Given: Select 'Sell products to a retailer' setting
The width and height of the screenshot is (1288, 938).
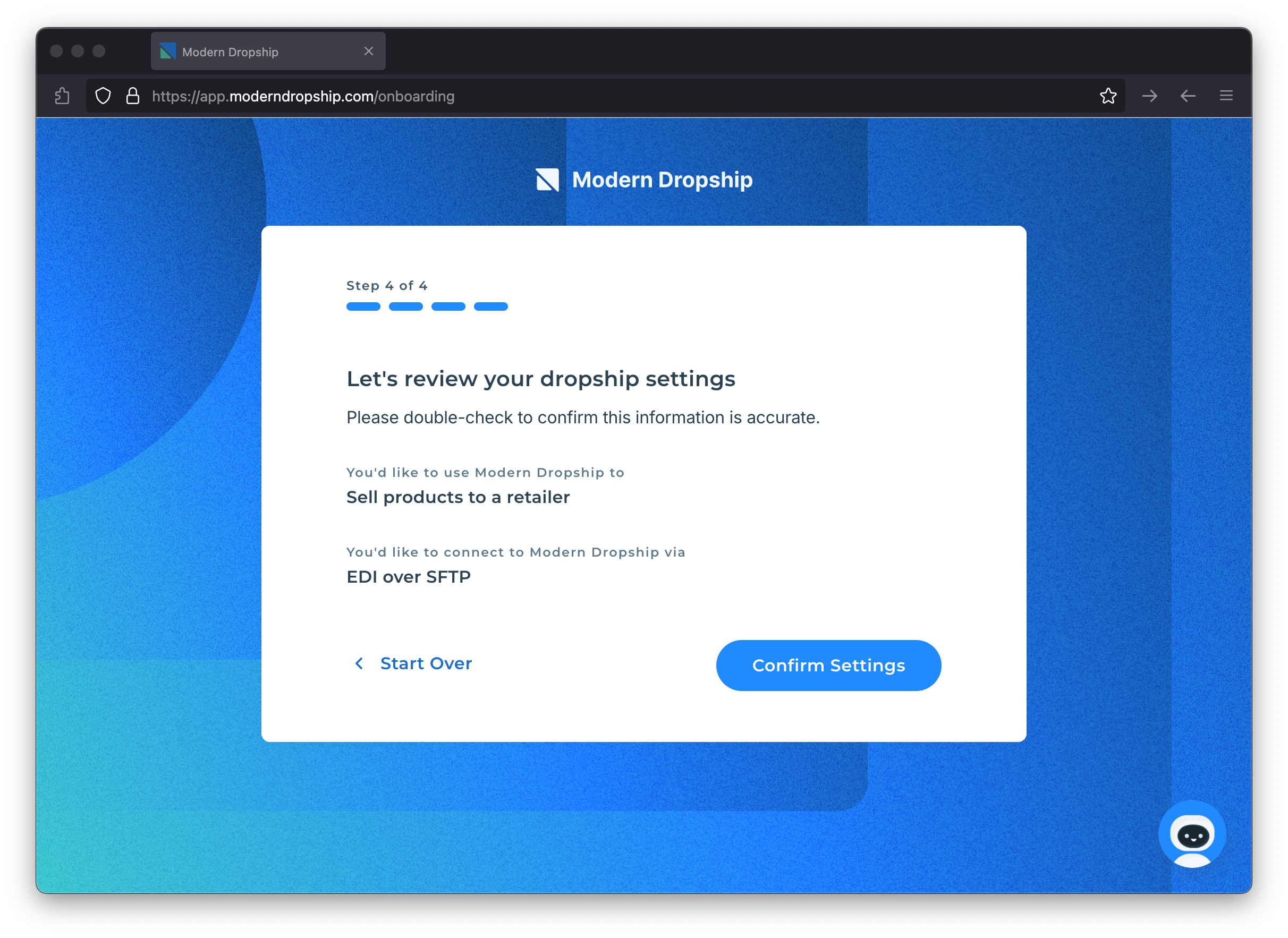Looking at the screenshot, I should pyautogui.click(x=458, y=497).
